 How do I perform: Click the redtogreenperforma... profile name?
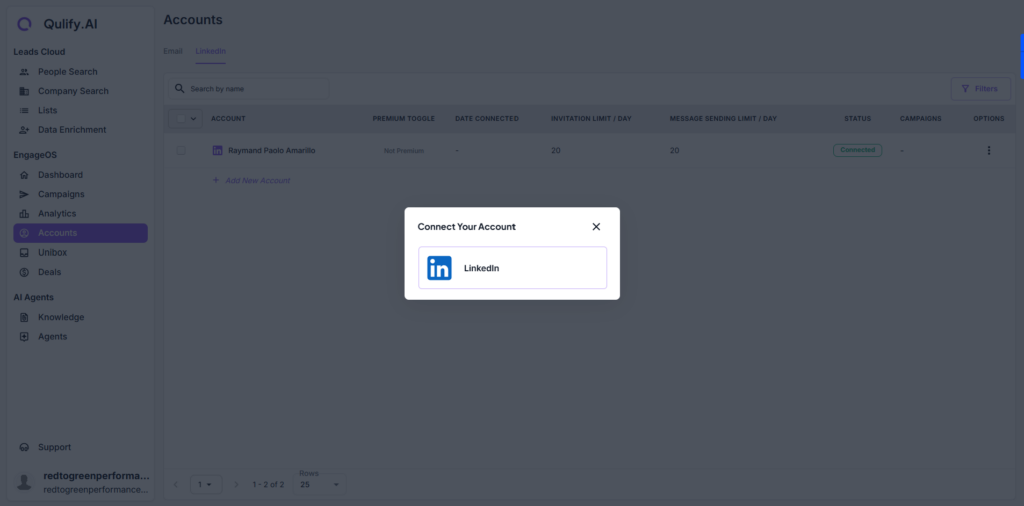(96, 476)
